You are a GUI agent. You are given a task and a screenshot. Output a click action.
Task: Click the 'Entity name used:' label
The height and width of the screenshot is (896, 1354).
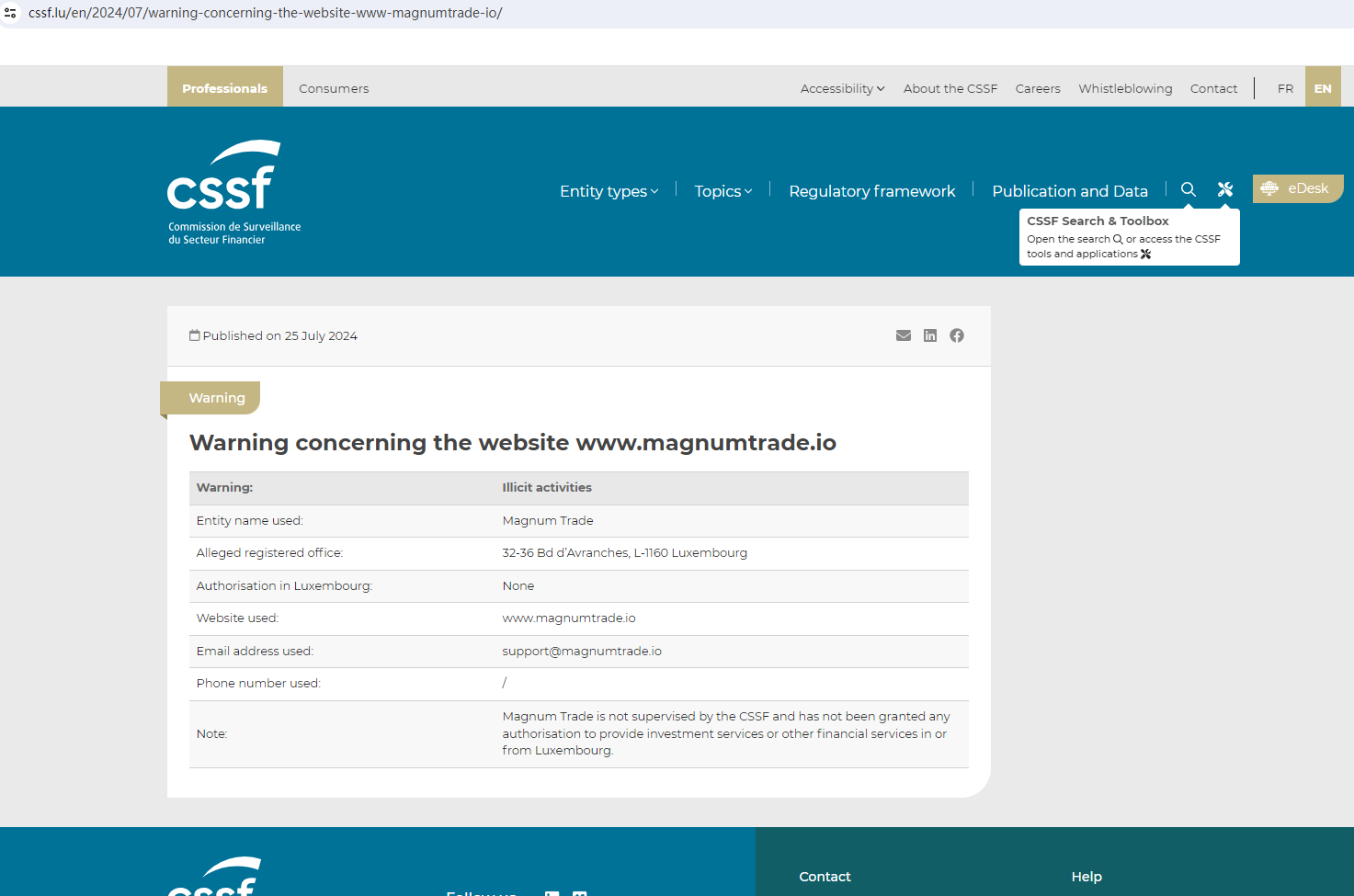pos(249,520)
